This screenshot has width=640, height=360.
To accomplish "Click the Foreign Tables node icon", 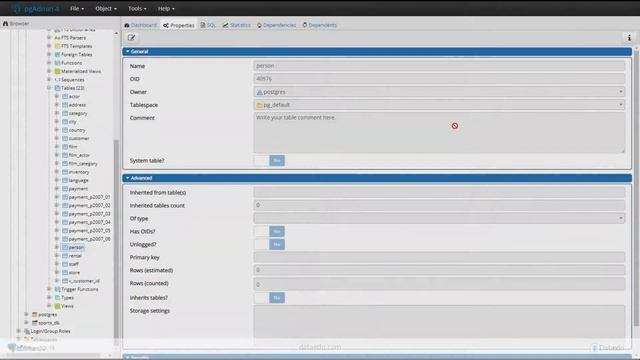I will [x=57, y=54].
